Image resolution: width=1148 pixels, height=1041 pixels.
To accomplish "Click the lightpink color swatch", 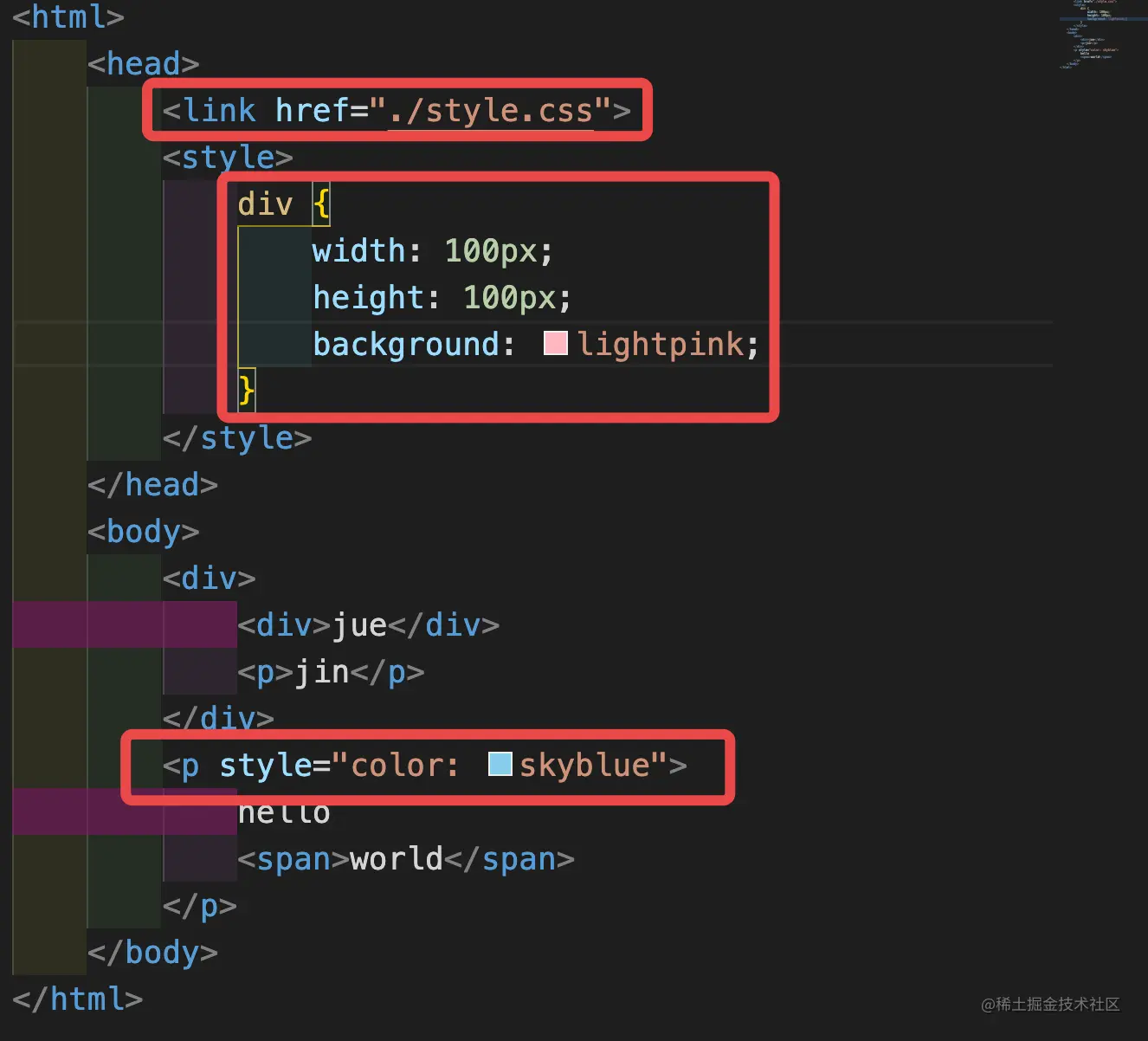I will click(x=555, y=344).
